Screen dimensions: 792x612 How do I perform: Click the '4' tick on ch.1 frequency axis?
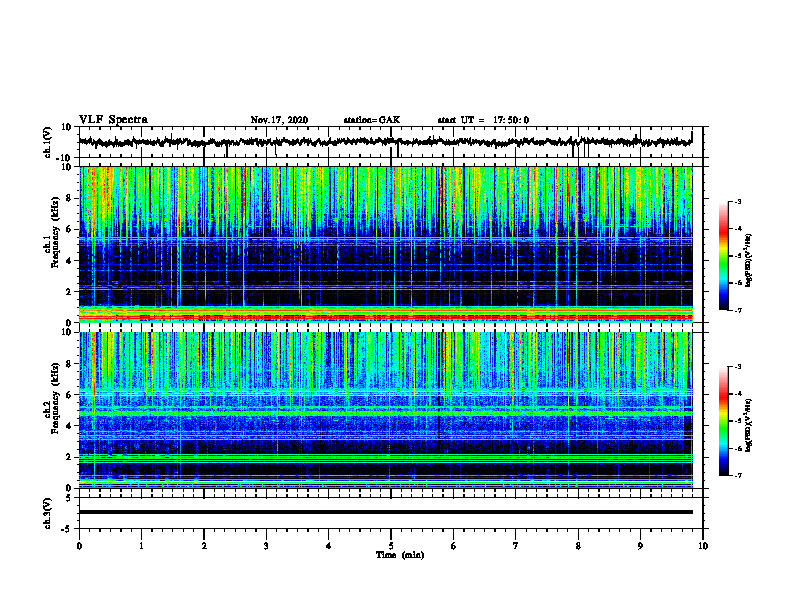point(69,261)
